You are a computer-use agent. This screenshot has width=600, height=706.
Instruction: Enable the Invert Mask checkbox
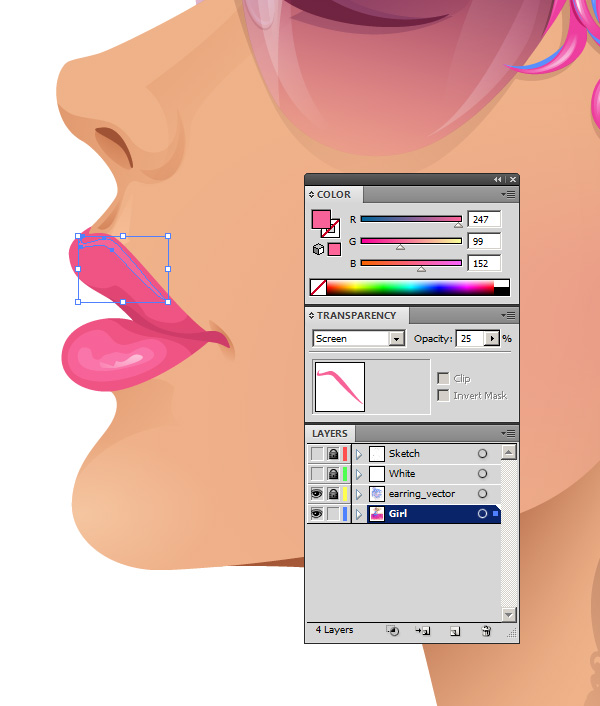point(443,396)
